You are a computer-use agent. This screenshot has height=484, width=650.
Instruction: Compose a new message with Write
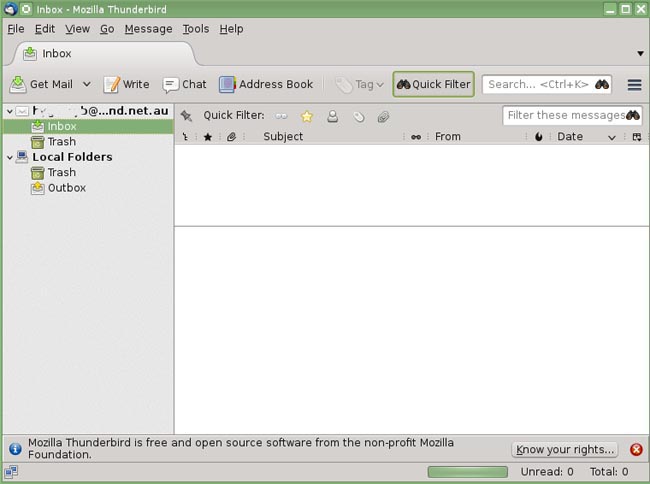pyautogui.click(x=126, y=85)
